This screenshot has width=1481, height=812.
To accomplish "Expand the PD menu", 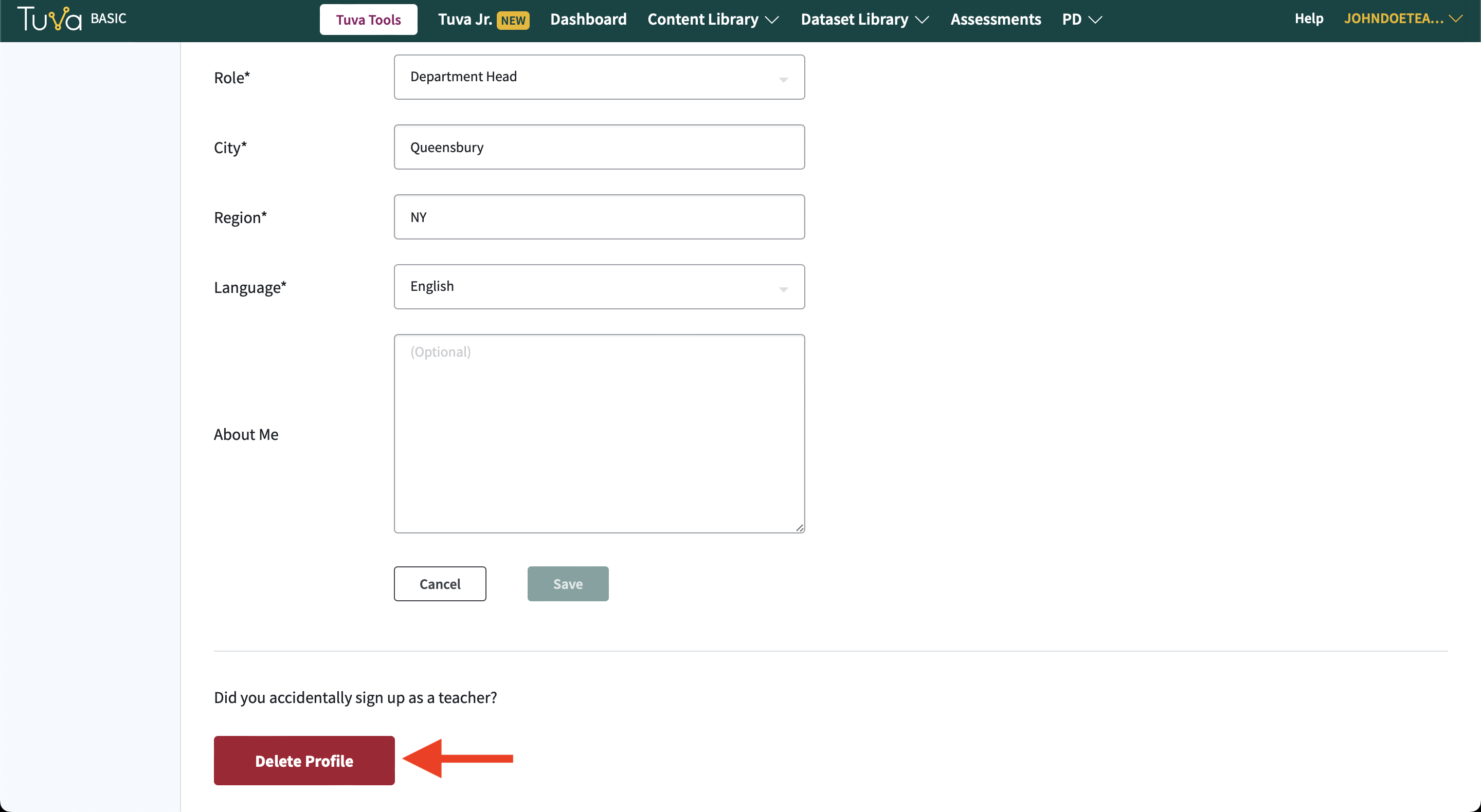I will (1081, 20).
